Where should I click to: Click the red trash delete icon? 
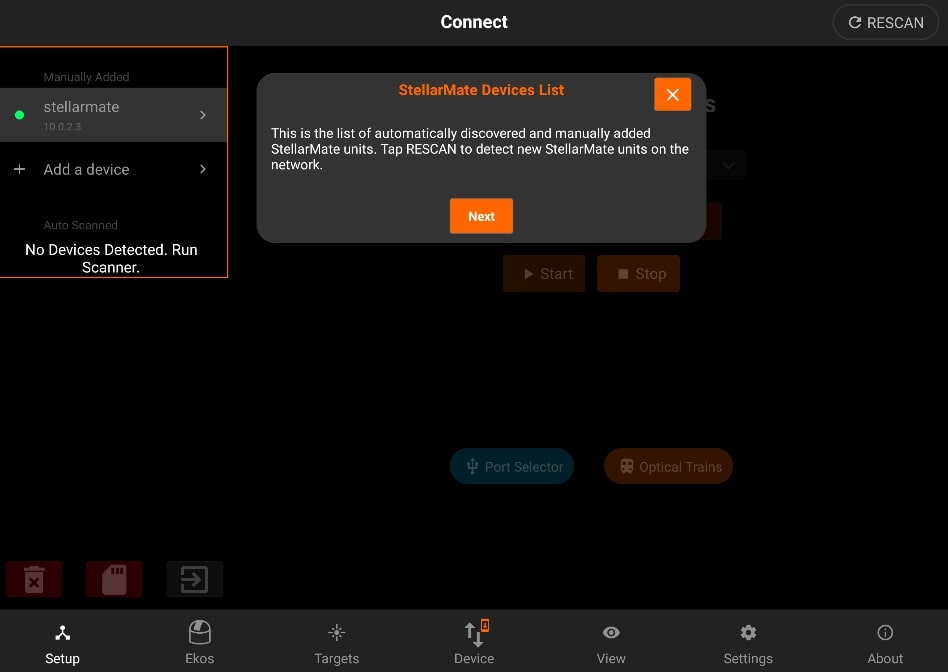34,579
